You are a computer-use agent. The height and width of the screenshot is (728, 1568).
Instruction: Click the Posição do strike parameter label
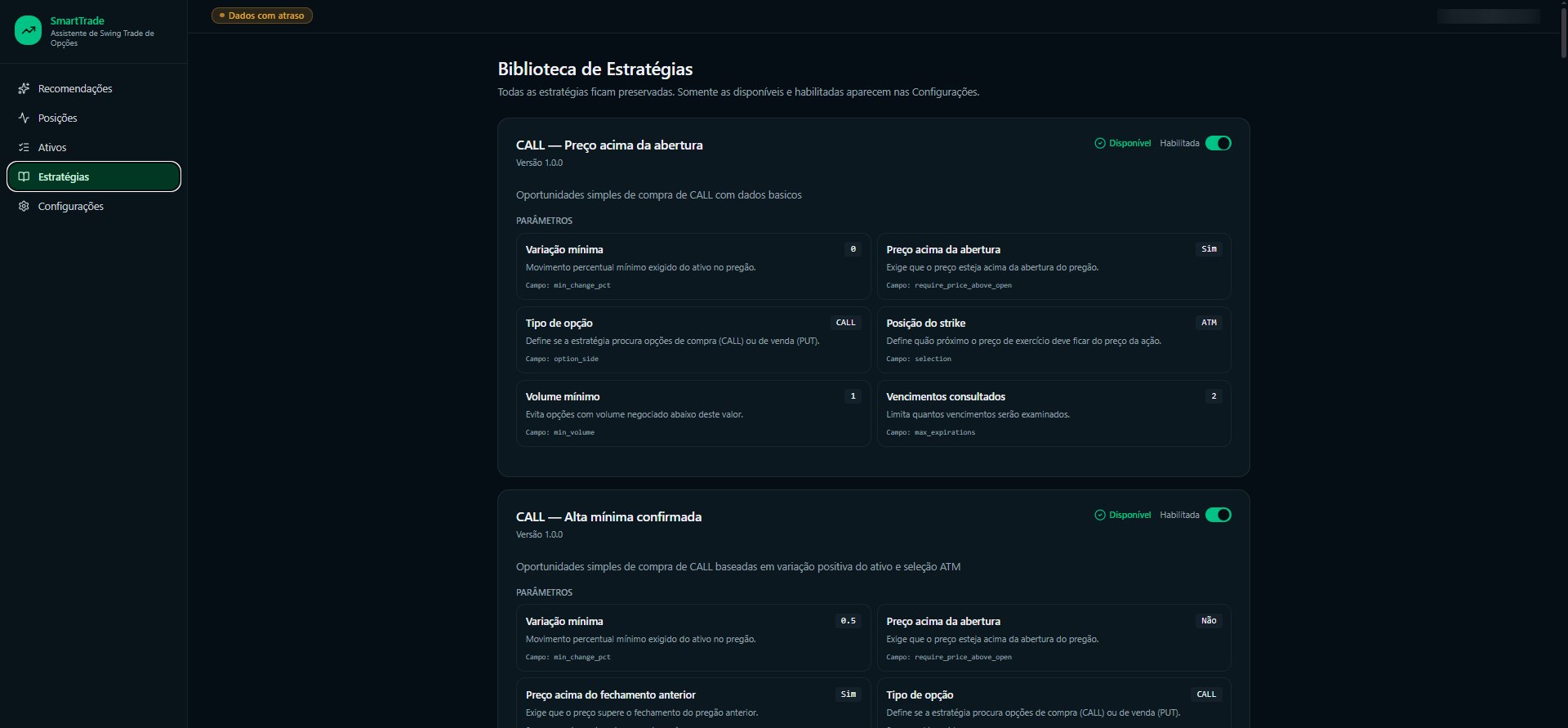click(926, 324)
